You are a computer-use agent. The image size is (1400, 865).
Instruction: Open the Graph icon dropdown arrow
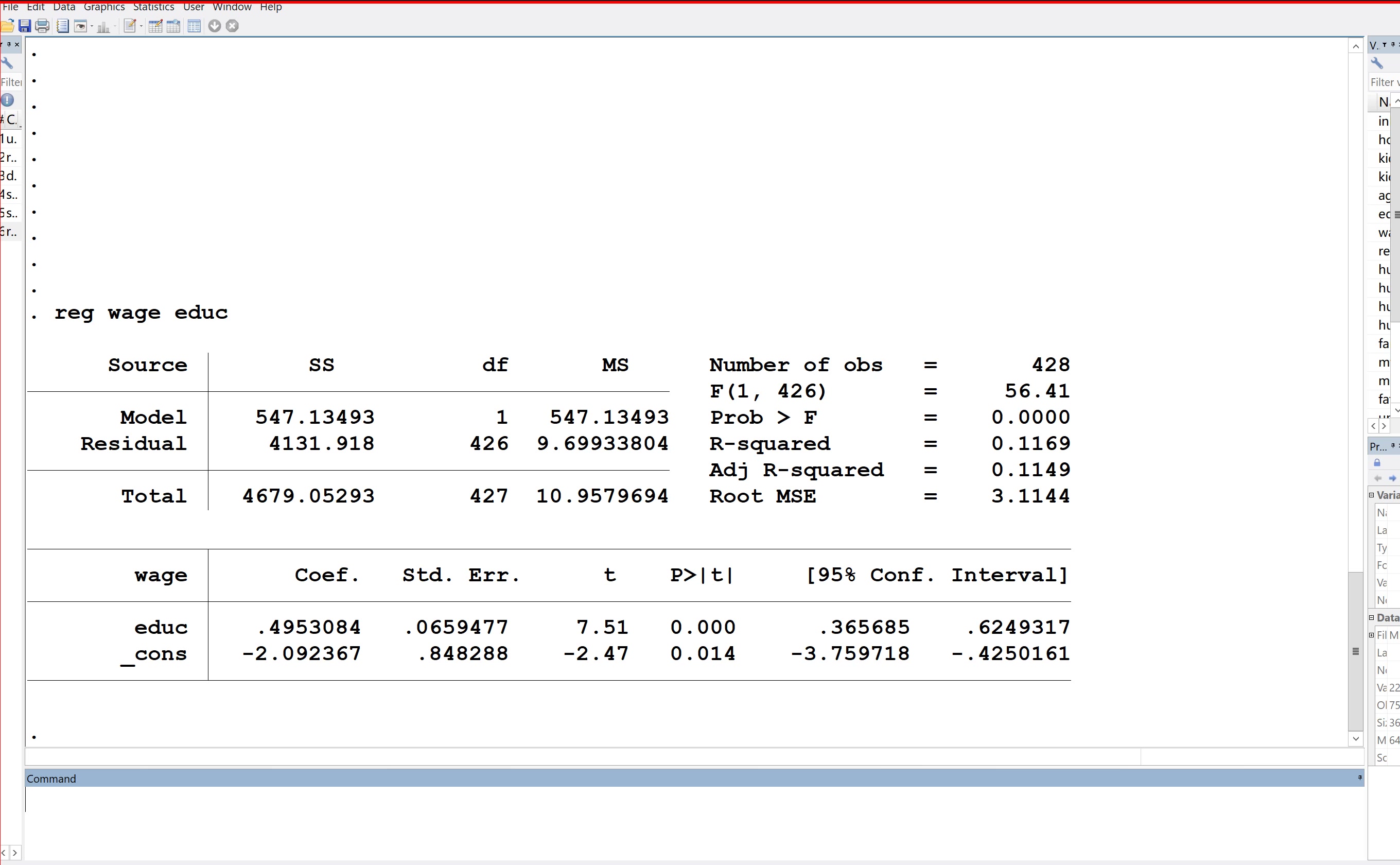[115, 26]
